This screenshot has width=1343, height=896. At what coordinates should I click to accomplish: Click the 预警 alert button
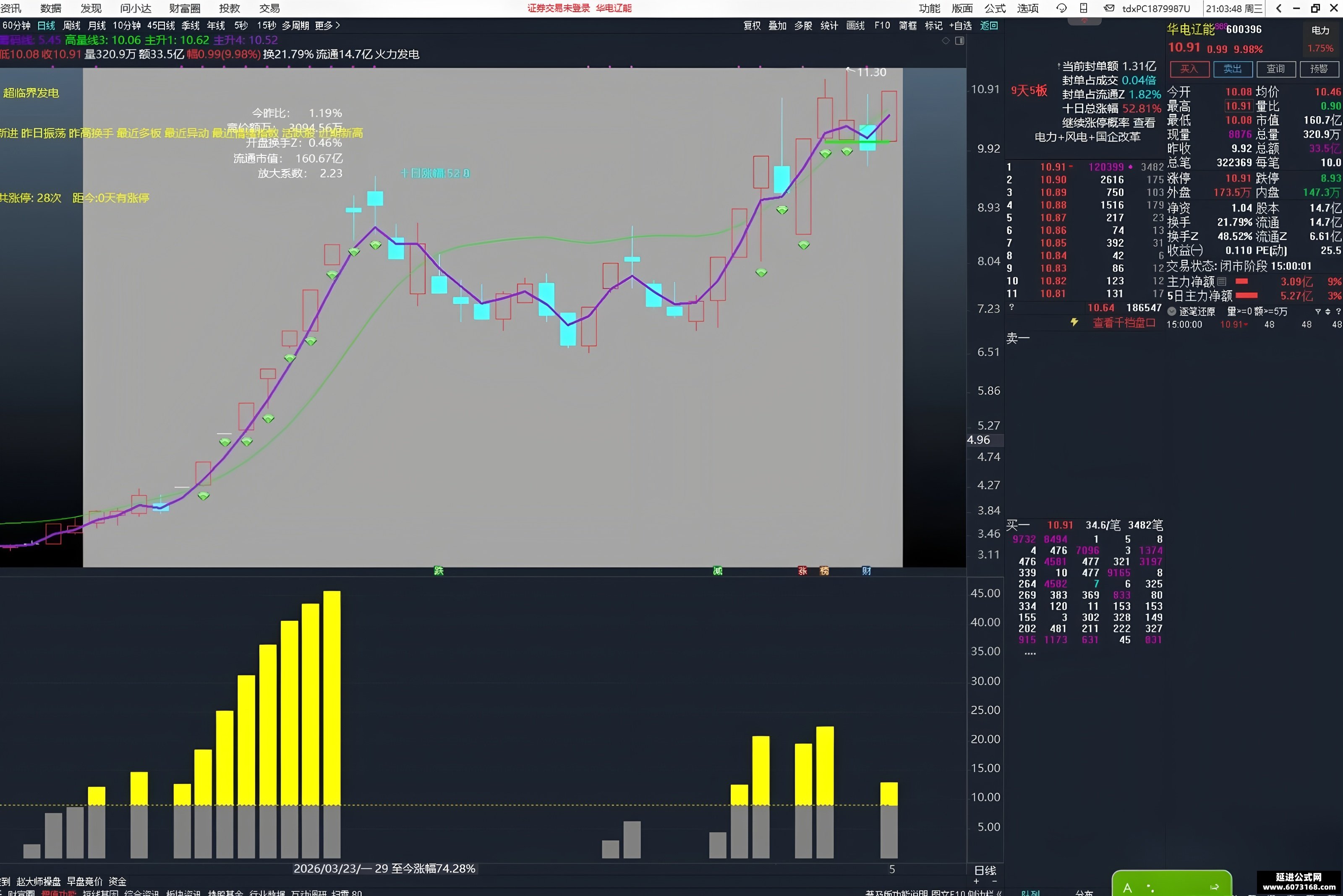pyautogui.click(x=1319, y=68)
